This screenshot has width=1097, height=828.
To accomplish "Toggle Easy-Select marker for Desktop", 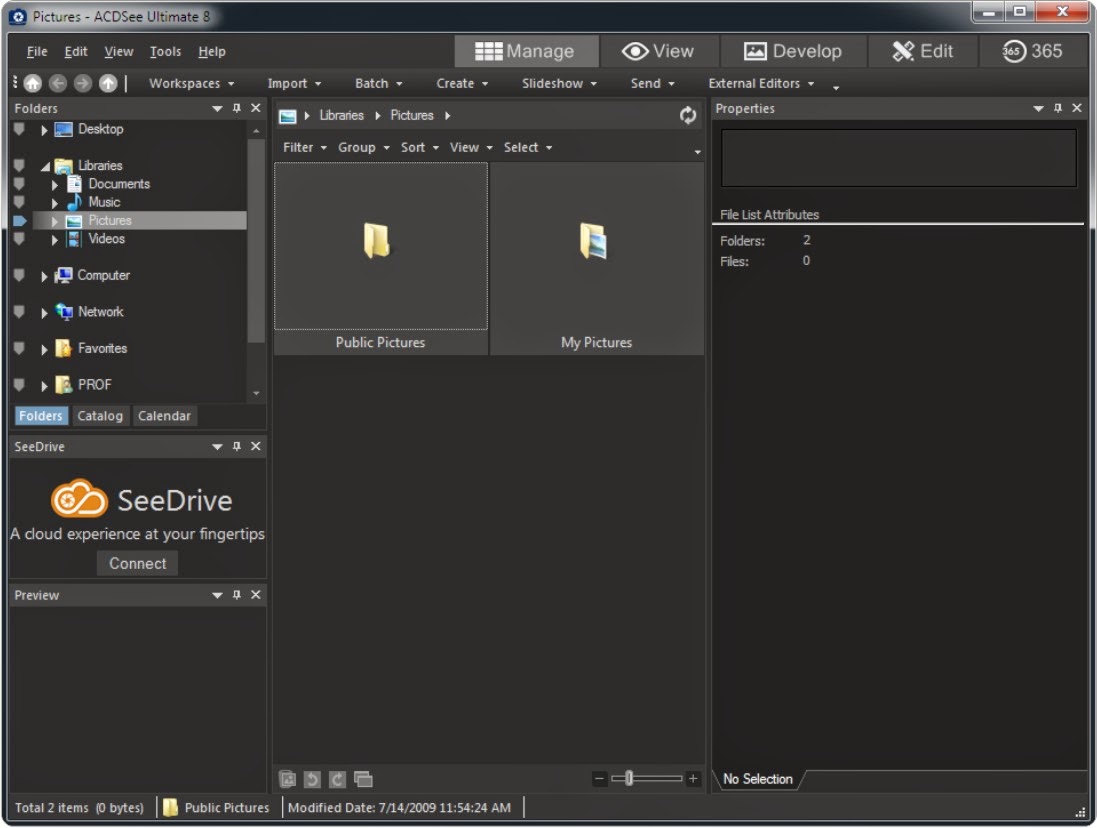I will tap(19, 129).
